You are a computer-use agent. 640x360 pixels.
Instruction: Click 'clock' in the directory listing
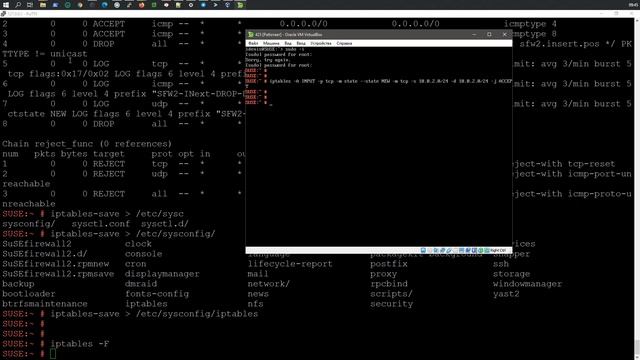[138, 244]
